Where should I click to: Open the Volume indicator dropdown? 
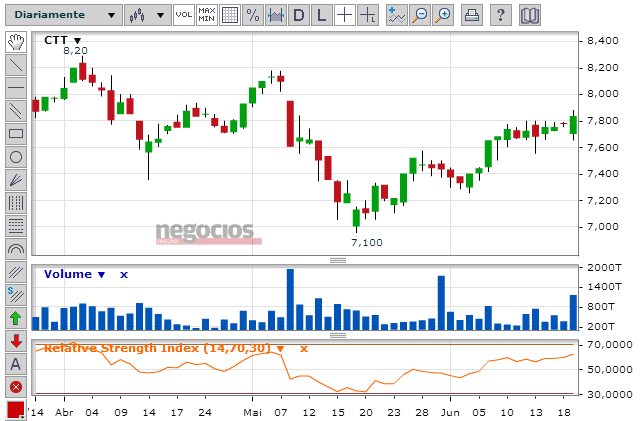pyautogui.click(x=101, y=275)
